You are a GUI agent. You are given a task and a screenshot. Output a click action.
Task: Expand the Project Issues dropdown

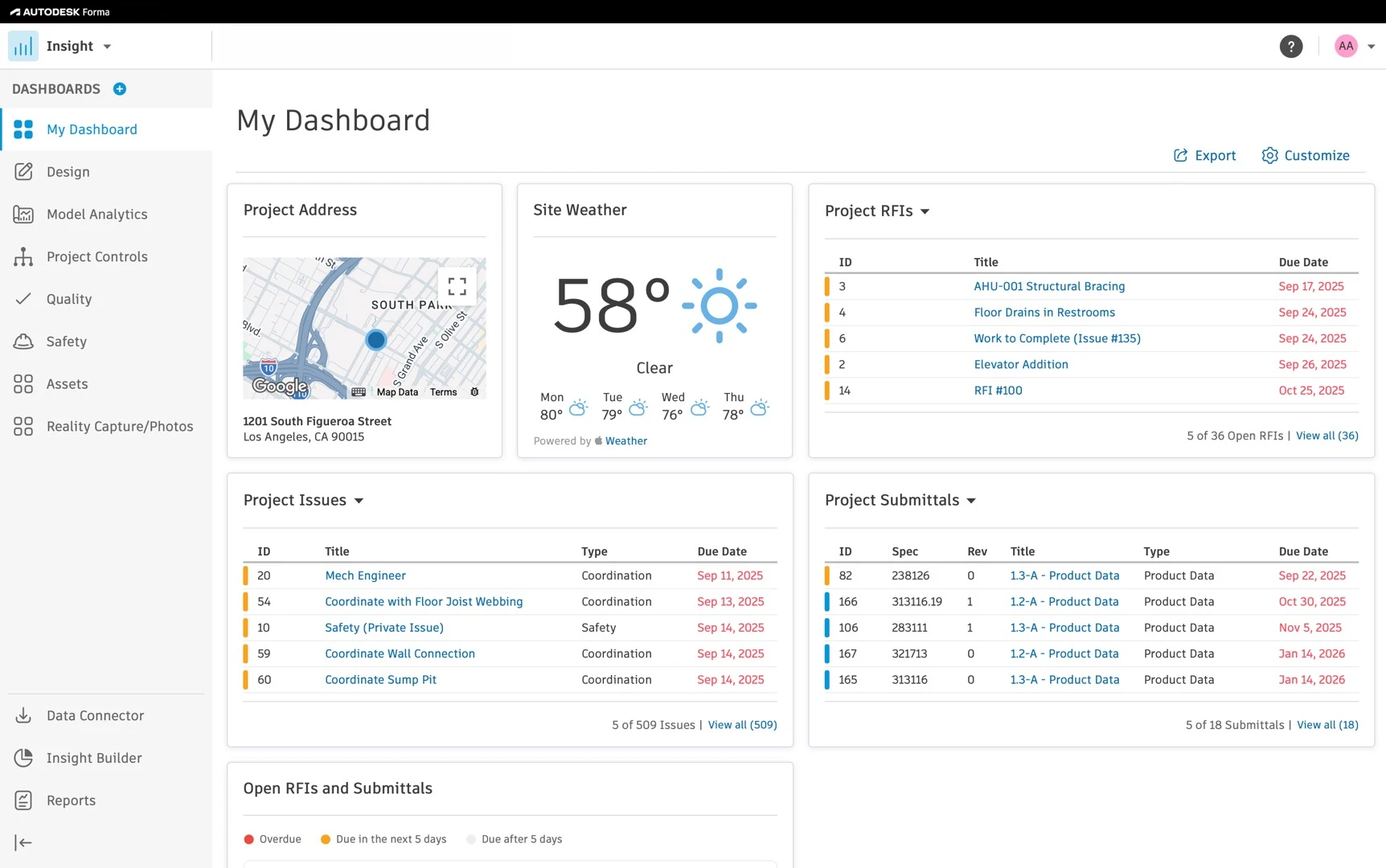click(359, 501)
